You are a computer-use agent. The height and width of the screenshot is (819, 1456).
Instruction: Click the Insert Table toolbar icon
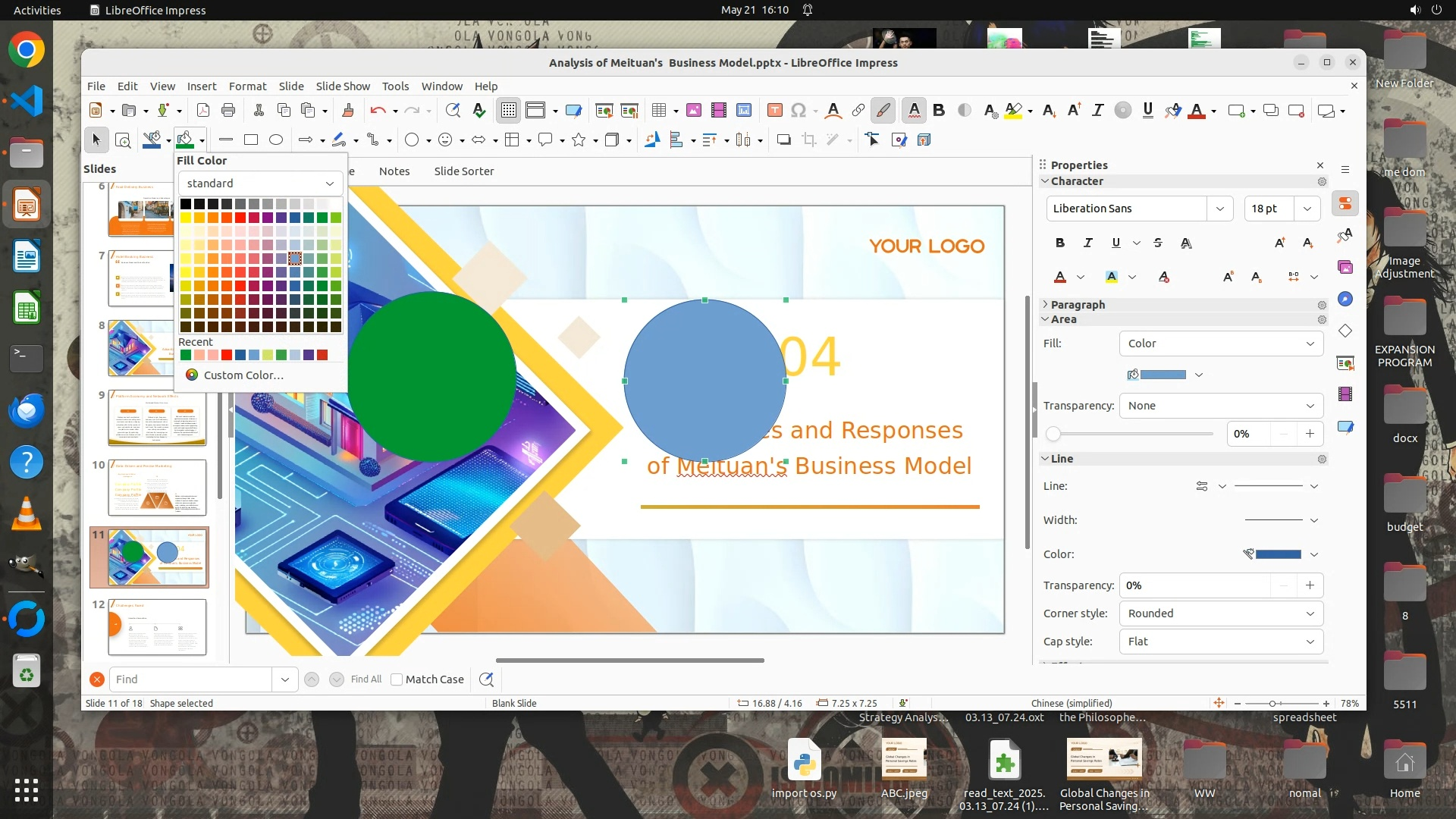[659, 111]
